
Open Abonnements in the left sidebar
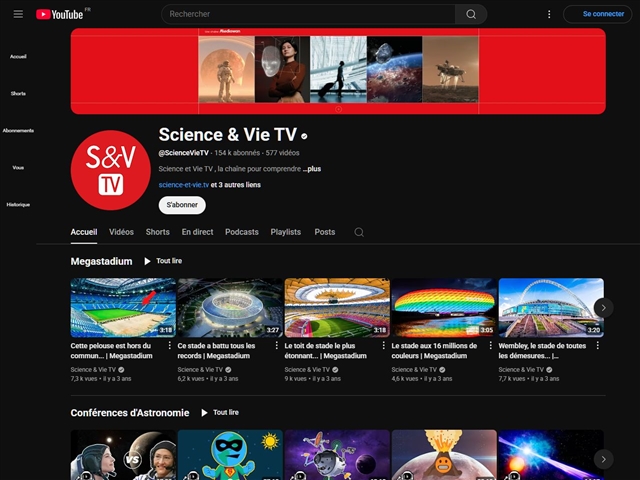[x=18, y=130]
